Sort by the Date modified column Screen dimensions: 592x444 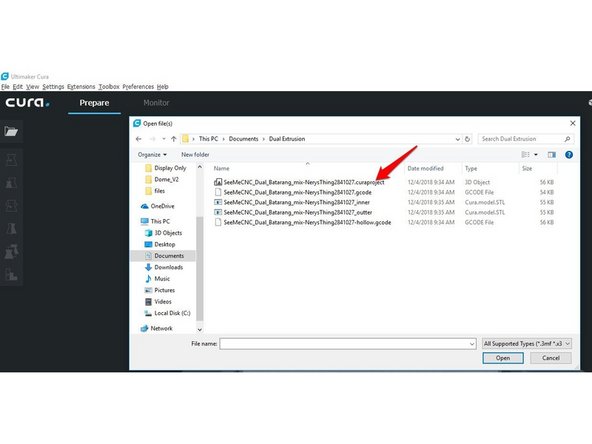point(426,168)
